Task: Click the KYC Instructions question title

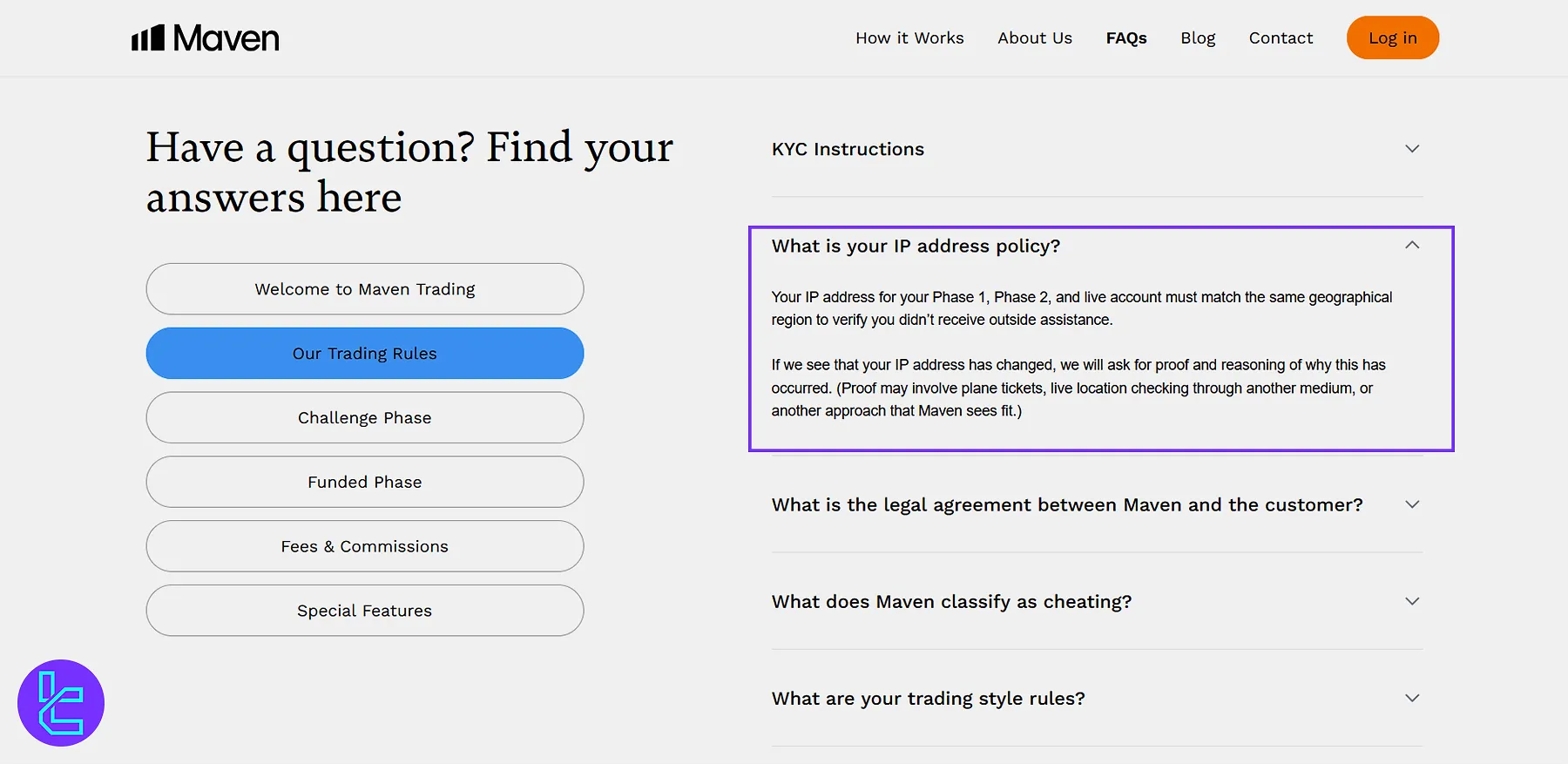Action: click(848, 149)
